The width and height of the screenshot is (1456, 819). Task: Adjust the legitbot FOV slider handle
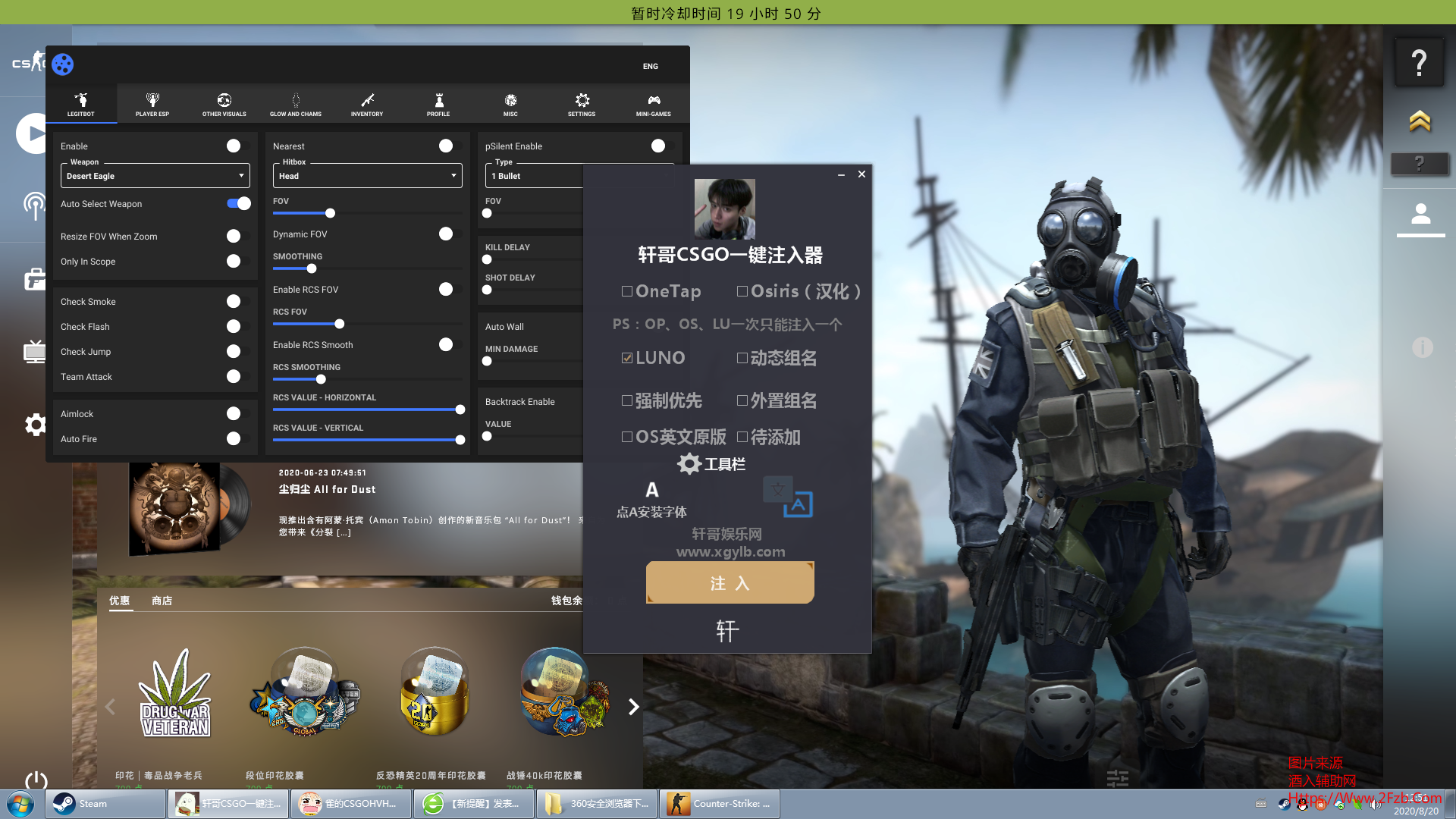(330, 213)
